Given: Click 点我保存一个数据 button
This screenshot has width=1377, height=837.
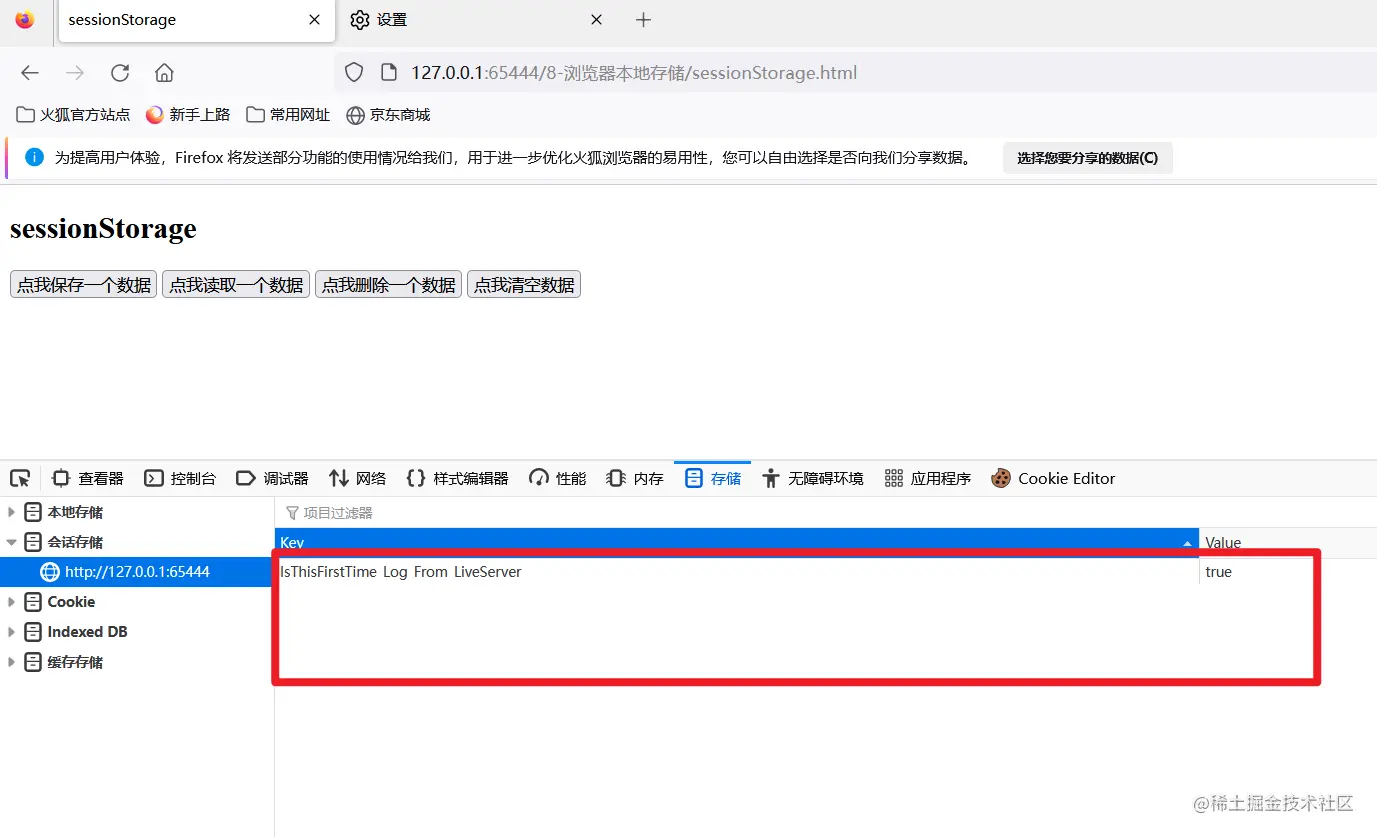Looking at the screenshot, I should (84, 285).
